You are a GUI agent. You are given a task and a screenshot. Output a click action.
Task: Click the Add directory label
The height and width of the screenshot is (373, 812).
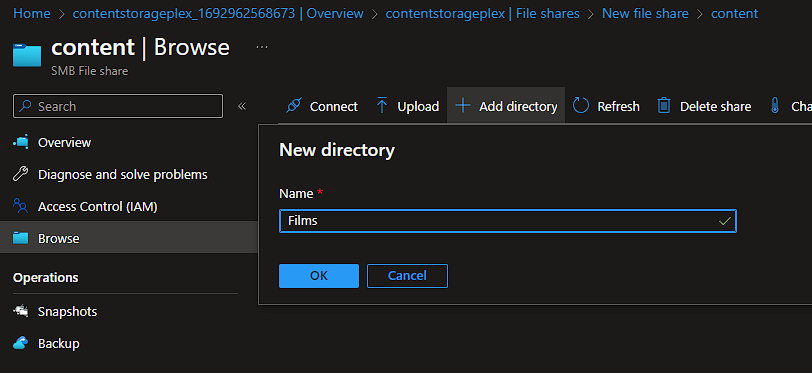tap(518, 106)
